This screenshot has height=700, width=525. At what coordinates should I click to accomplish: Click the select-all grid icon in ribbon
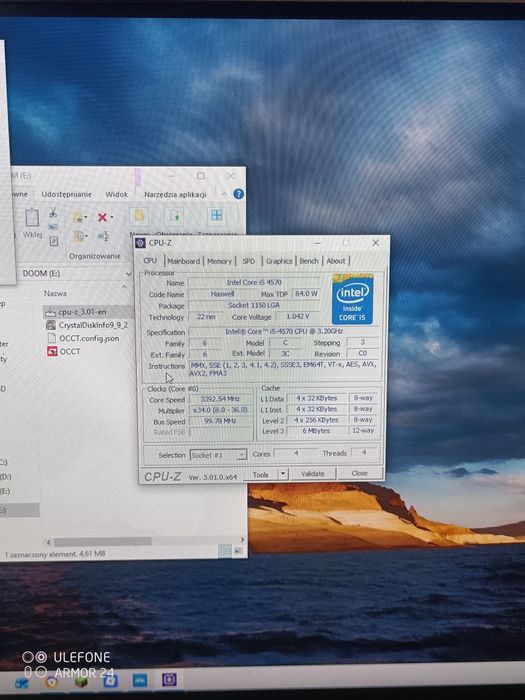click(217, 215)
